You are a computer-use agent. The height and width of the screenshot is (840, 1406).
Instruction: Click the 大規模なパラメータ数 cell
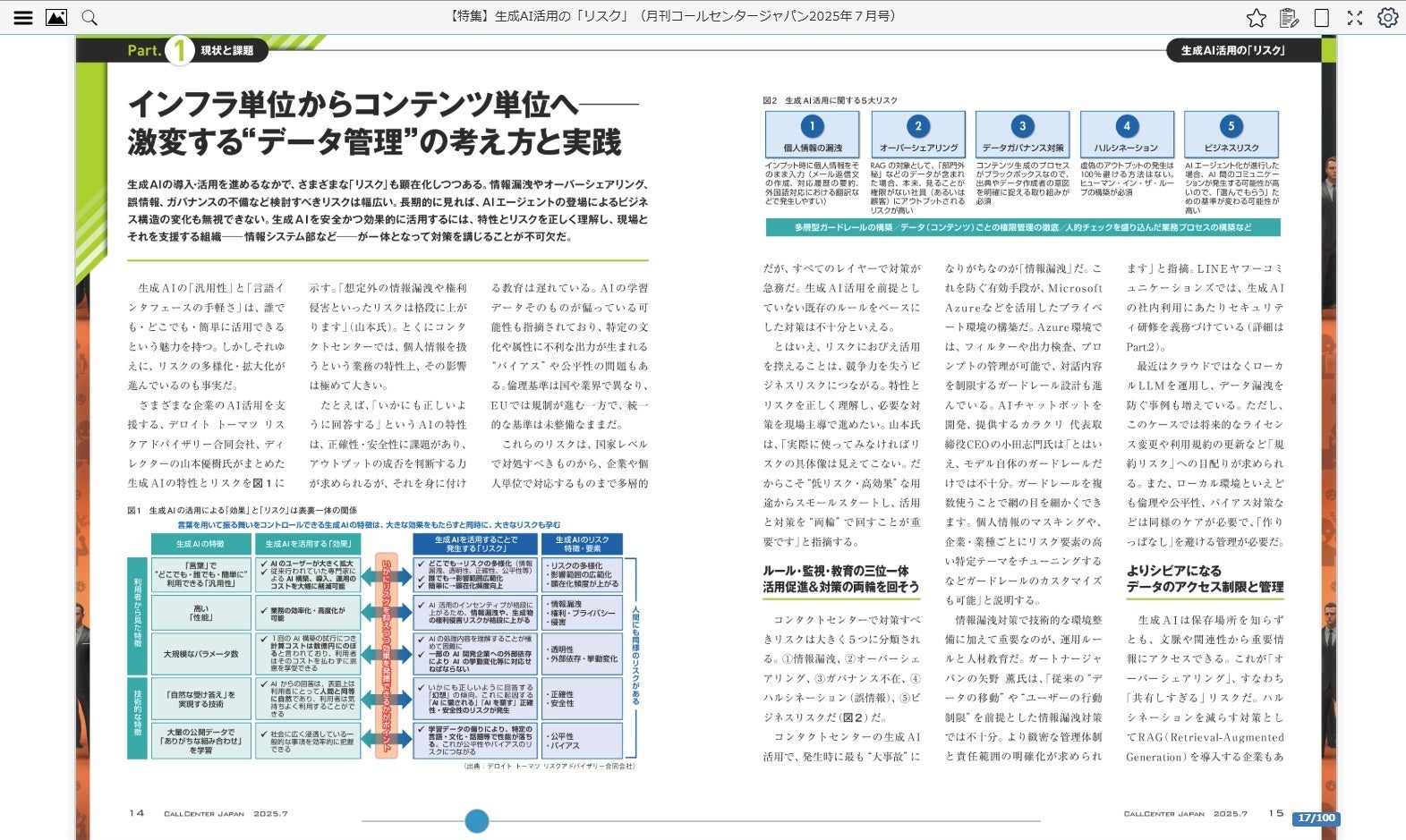(x=200, y=654)
